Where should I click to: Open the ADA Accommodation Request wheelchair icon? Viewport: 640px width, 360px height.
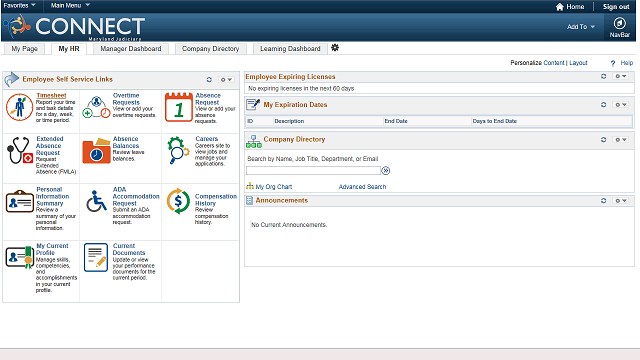pos(96,201)
